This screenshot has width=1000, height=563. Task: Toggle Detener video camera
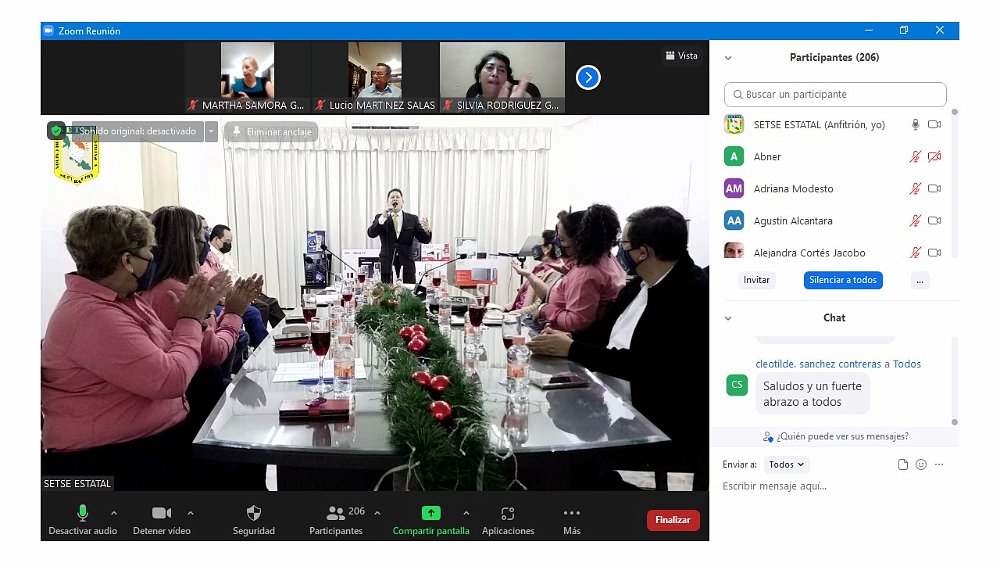click(161, 513)
